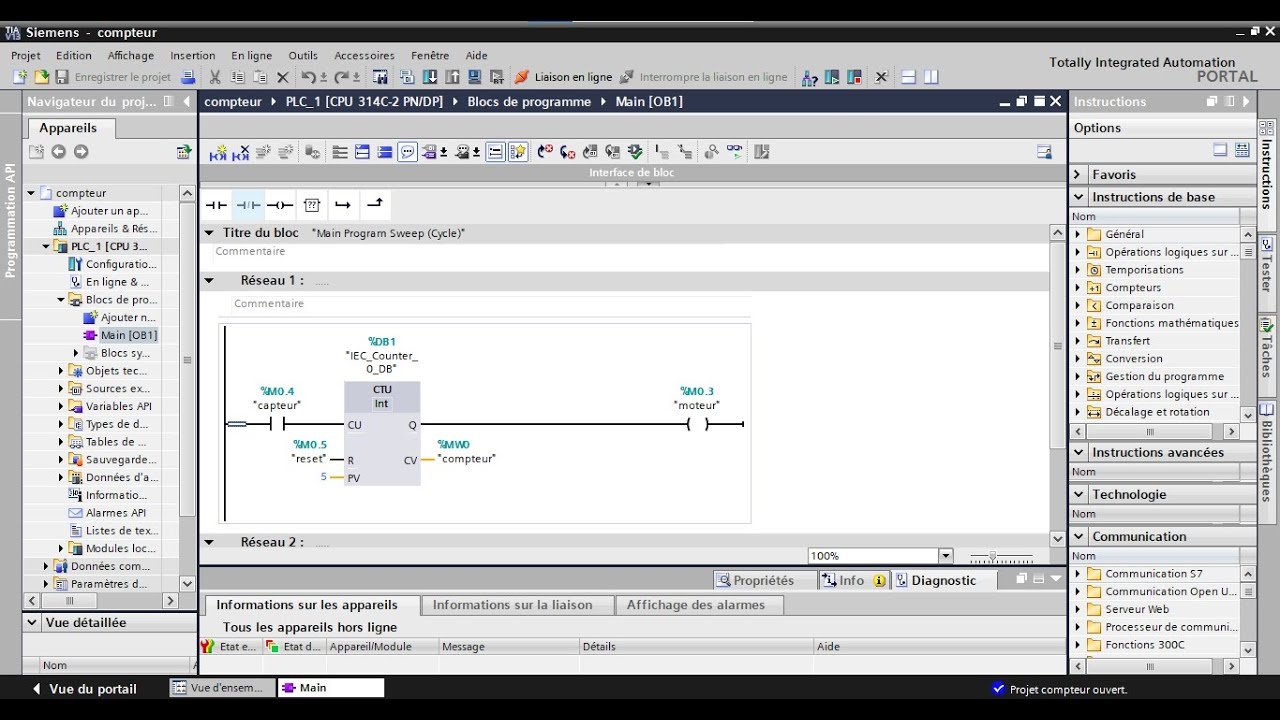
Task: Click Vue du portail link
Action: pyautogui.click(x=85, y=688)
